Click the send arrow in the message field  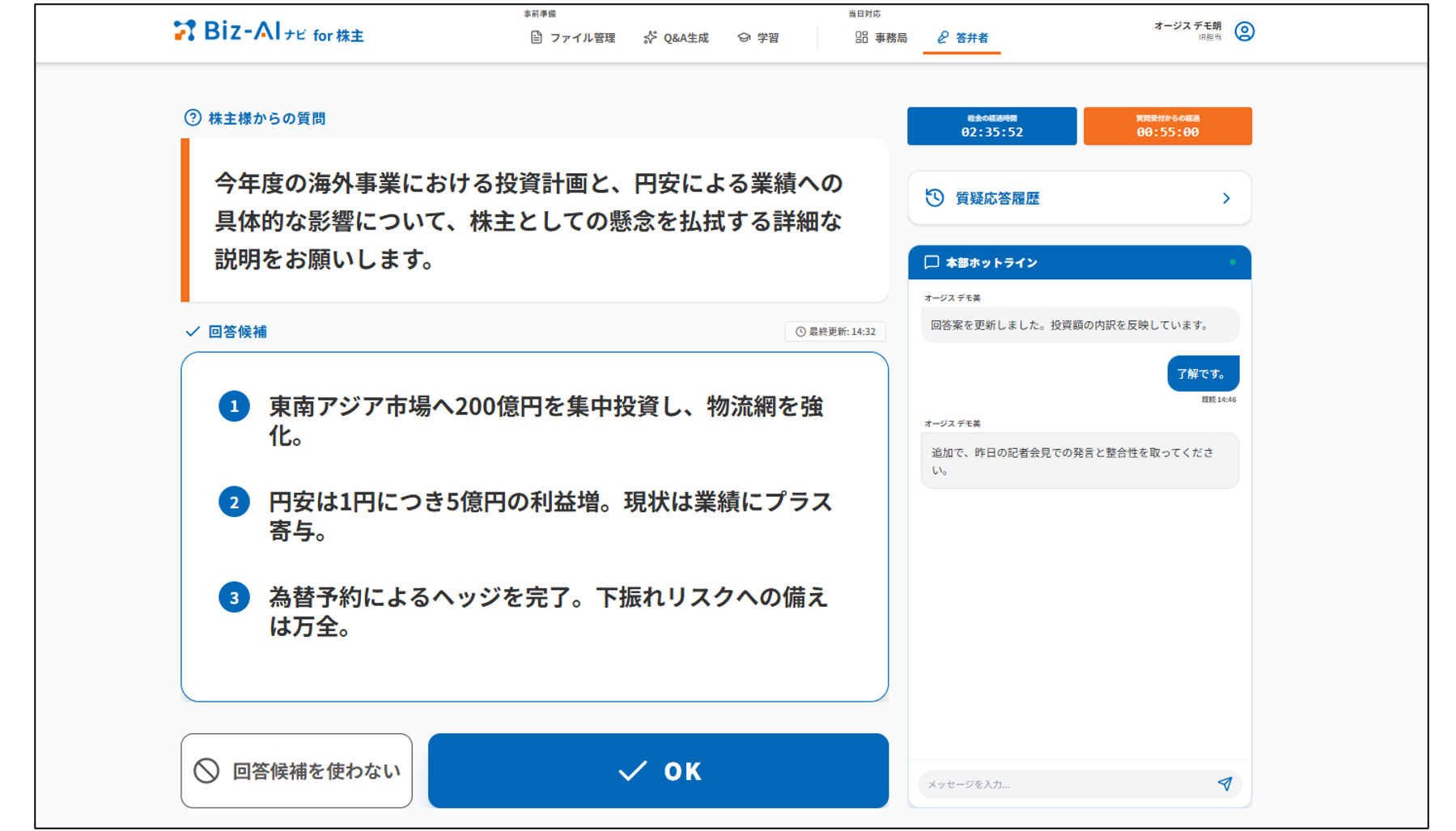(1227, 785)
